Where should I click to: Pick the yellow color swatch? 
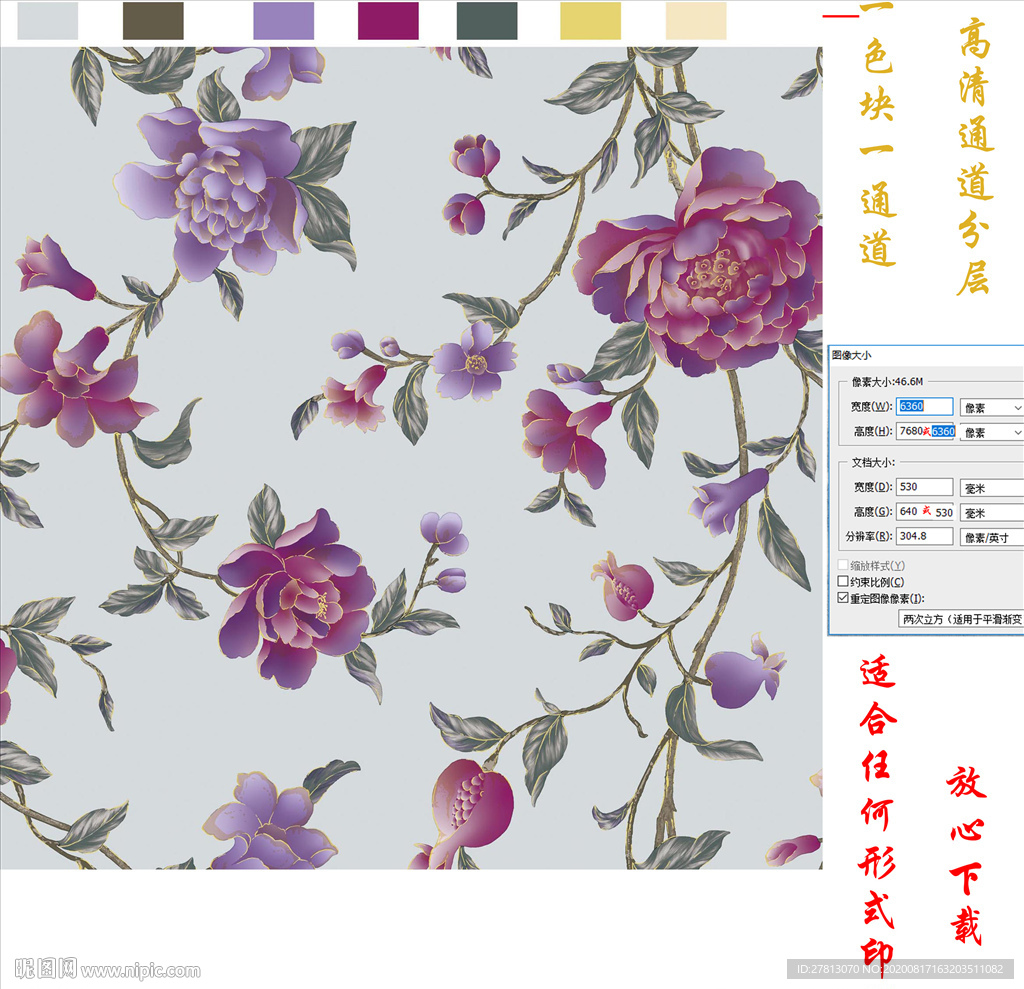[590, 20]
